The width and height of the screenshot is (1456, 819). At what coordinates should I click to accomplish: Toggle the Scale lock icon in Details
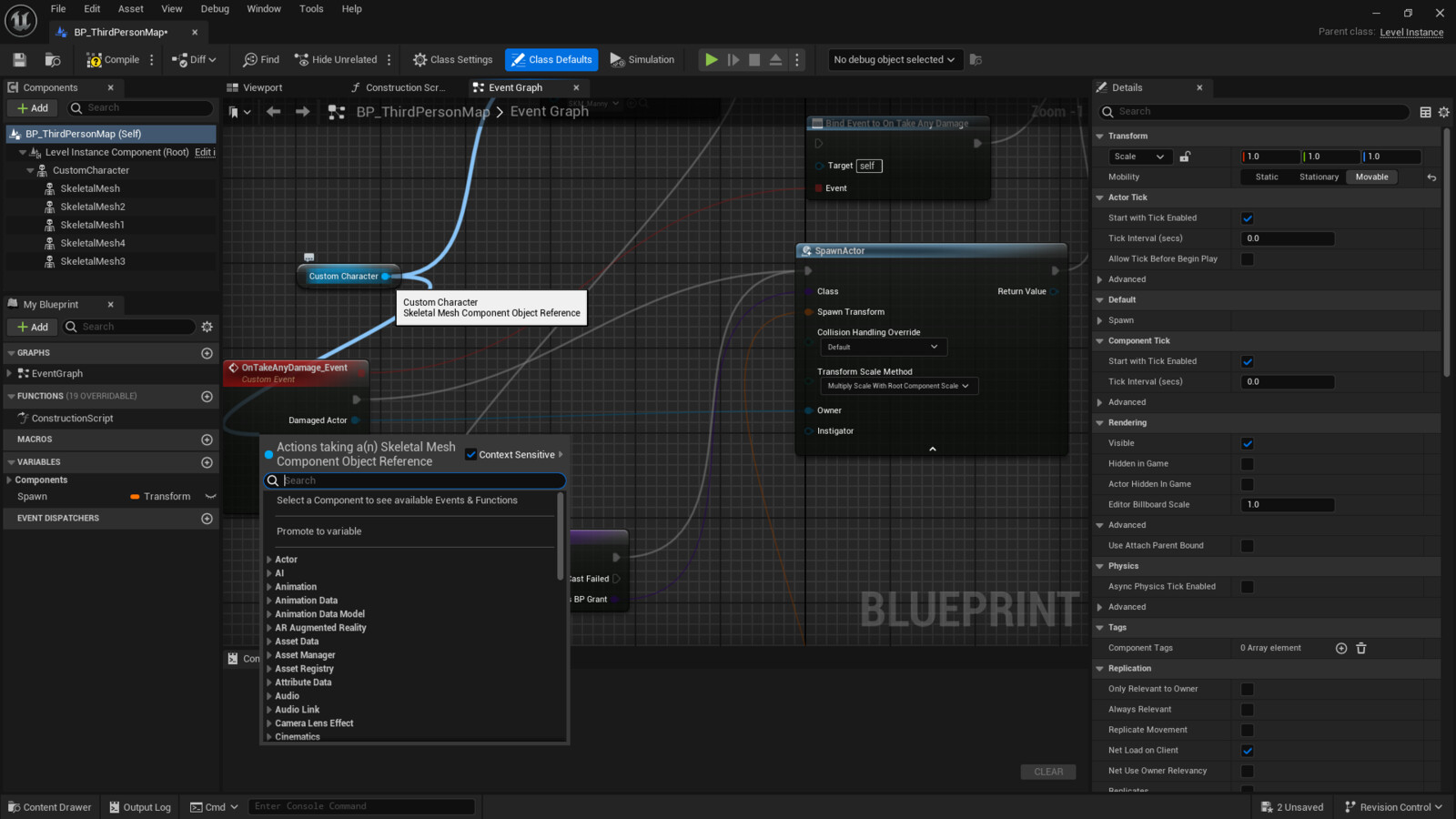[x=1185, y=157]
